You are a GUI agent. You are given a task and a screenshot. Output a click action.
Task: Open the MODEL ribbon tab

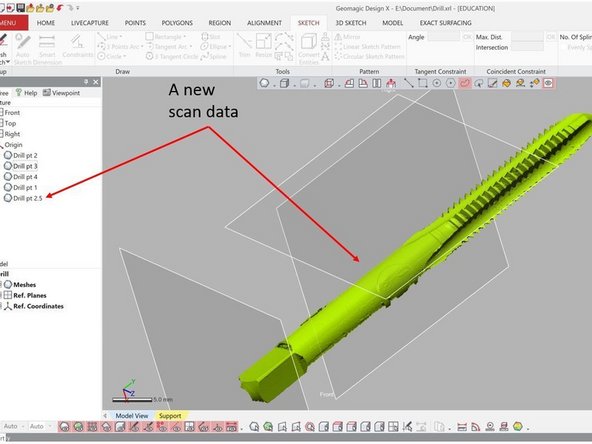[393, 23]
